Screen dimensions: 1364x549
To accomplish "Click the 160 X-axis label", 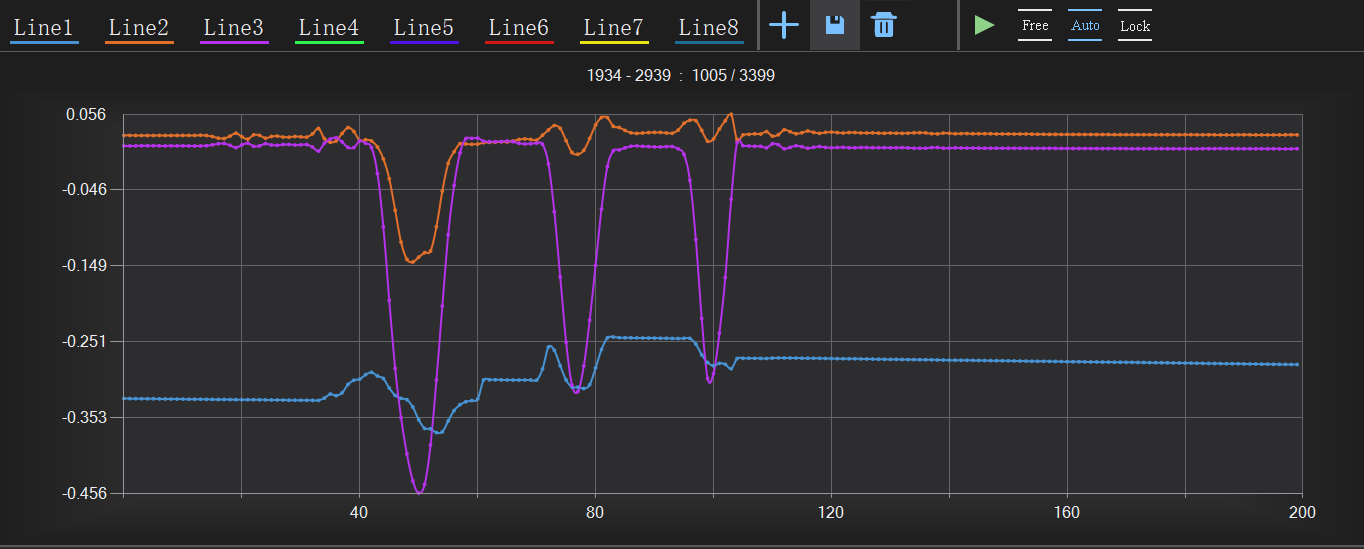I will (x=1067, y=512).
